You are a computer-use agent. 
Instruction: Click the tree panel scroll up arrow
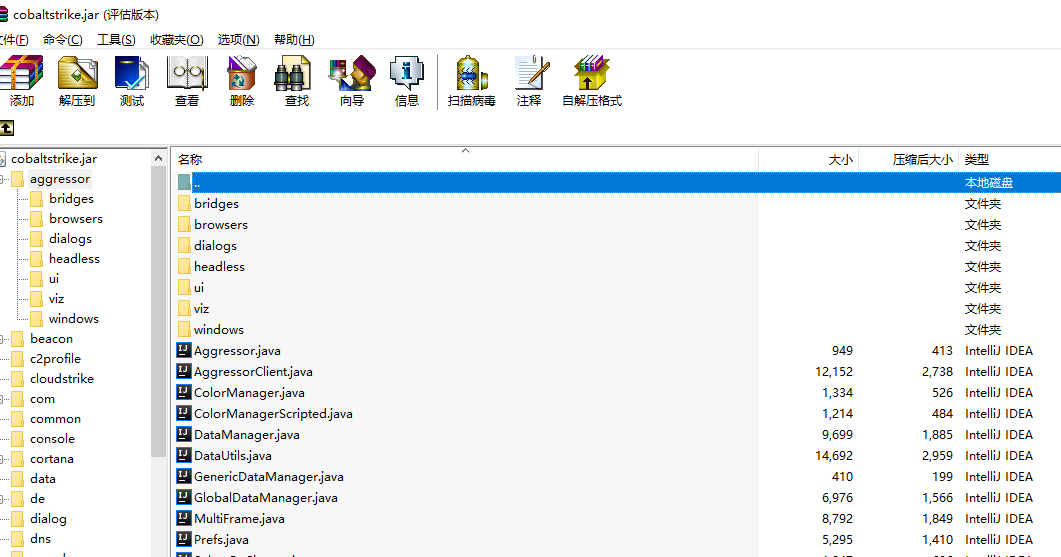pos(158,158)
